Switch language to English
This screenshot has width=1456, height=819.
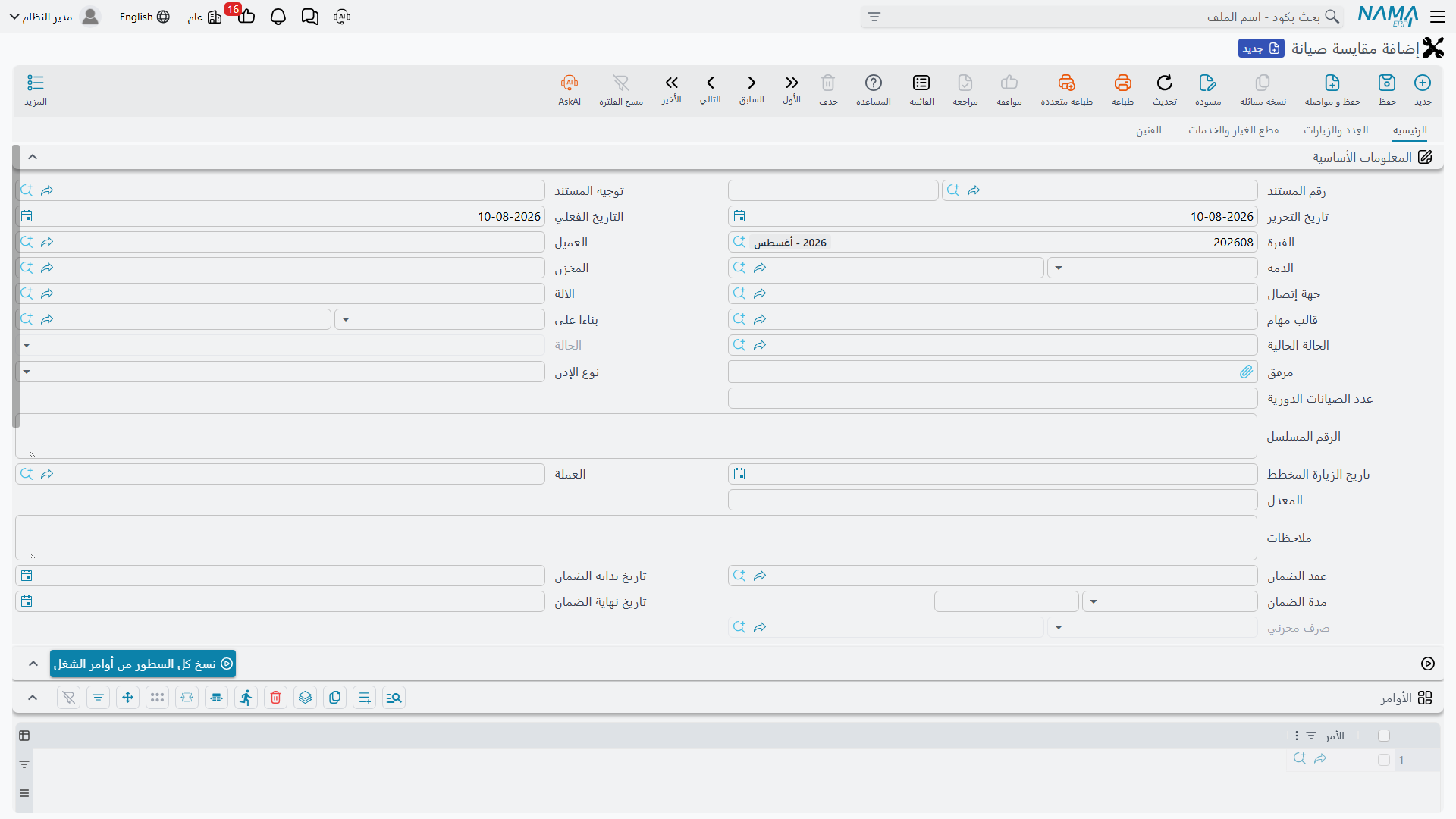point(144,17)
